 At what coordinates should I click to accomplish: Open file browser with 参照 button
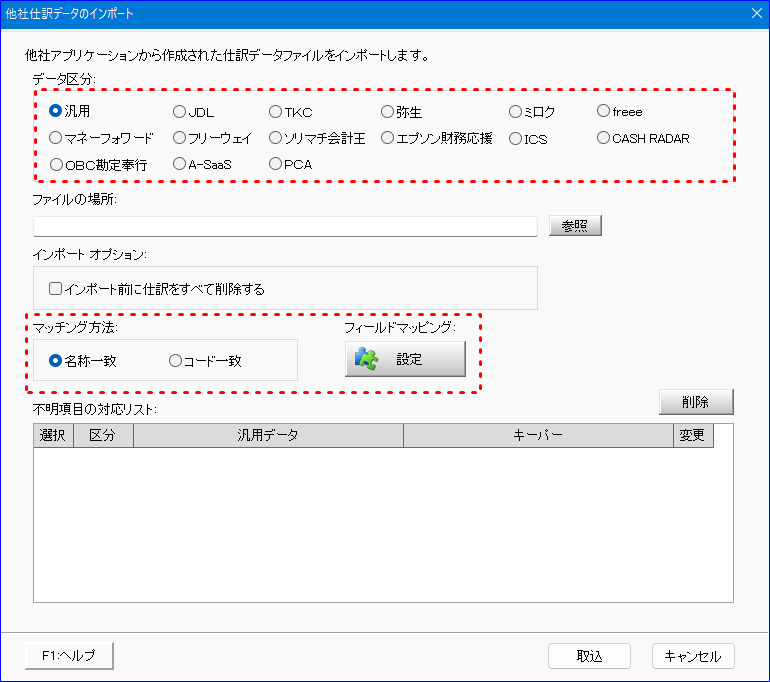[x=575, y=226]
